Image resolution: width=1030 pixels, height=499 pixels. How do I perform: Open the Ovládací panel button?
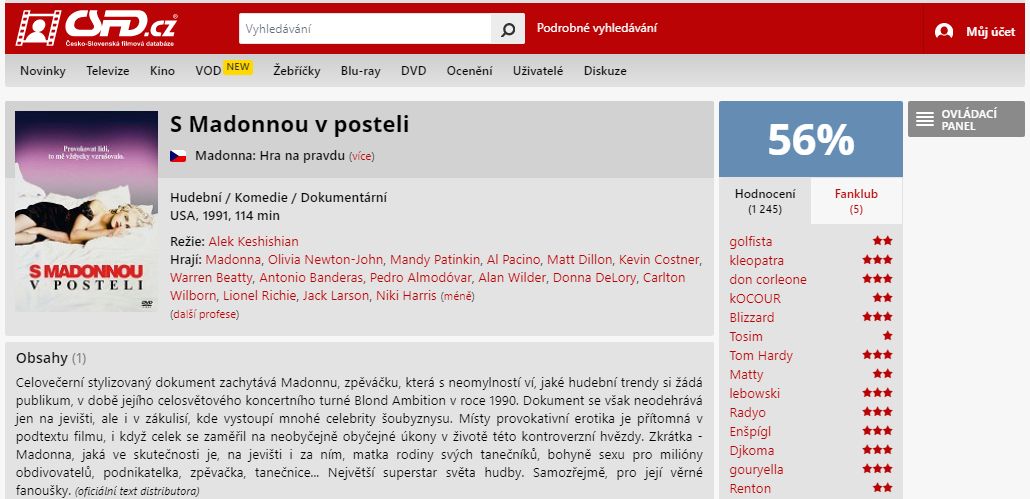pos(966,119)
